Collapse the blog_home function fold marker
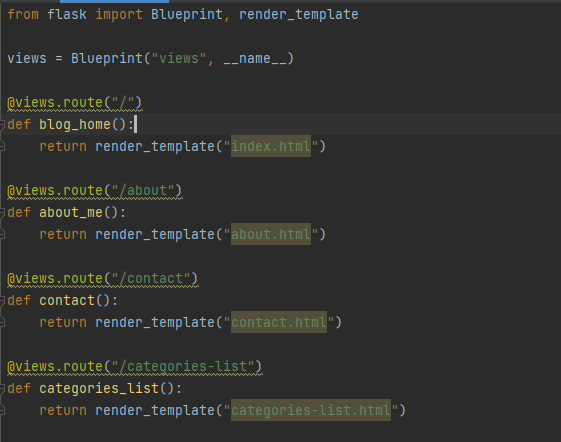561x442 pixels. 2,125
